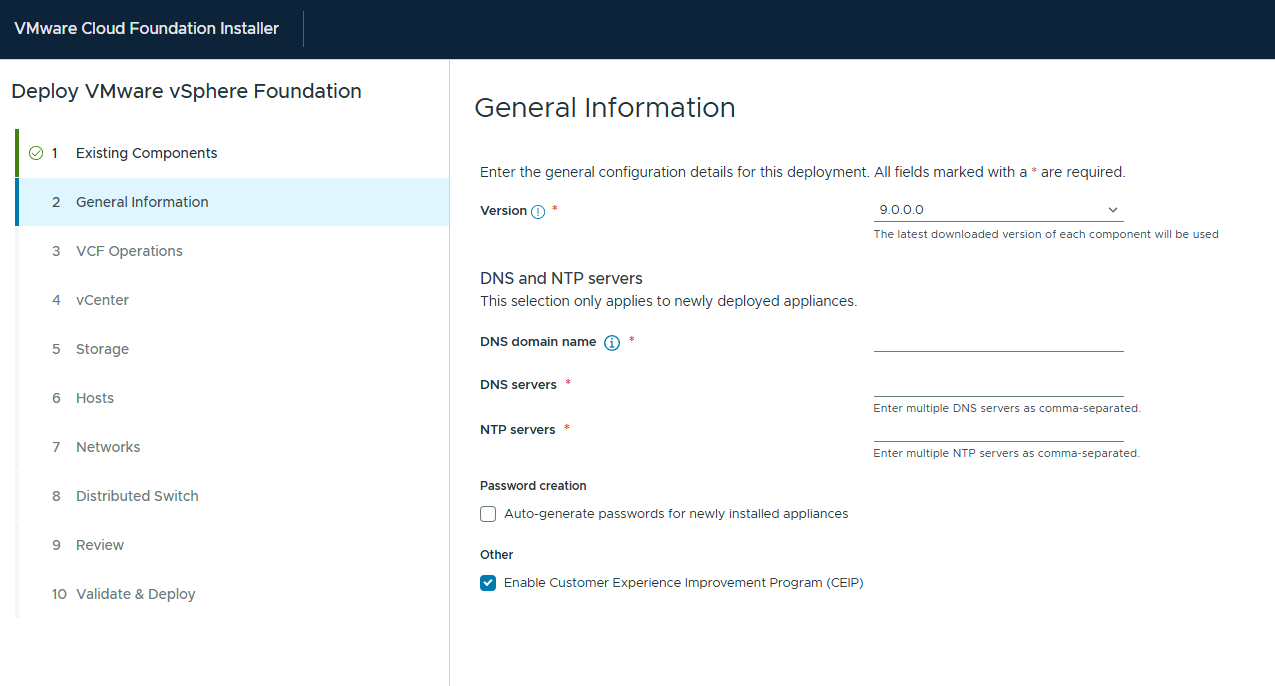This screenshot has height=686, width=1275.
Task: Open the Version 9.0.0.0 dropdown
Action: point(997,210)
